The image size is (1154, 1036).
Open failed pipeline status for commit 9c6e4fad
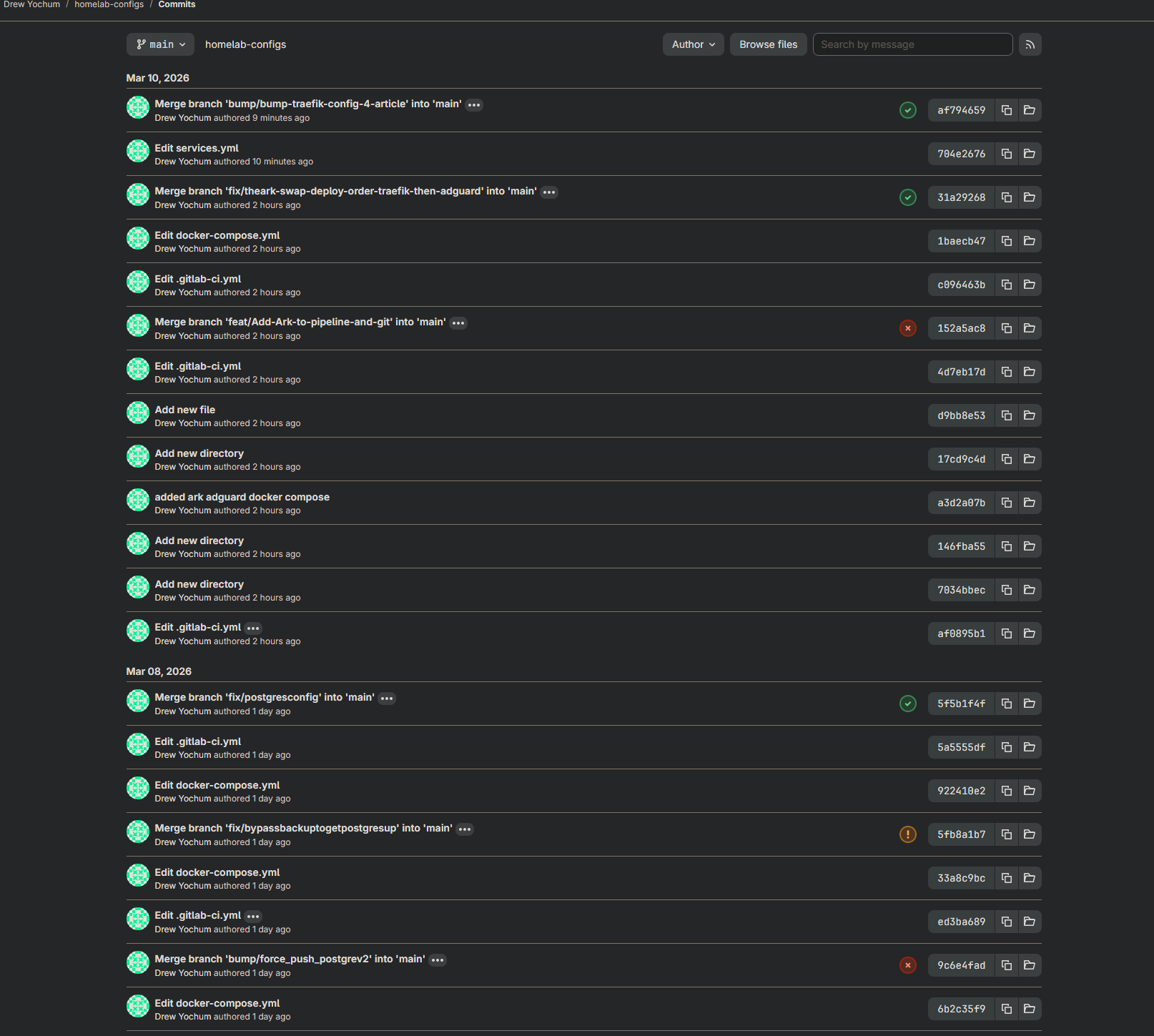tap(907, 965)
